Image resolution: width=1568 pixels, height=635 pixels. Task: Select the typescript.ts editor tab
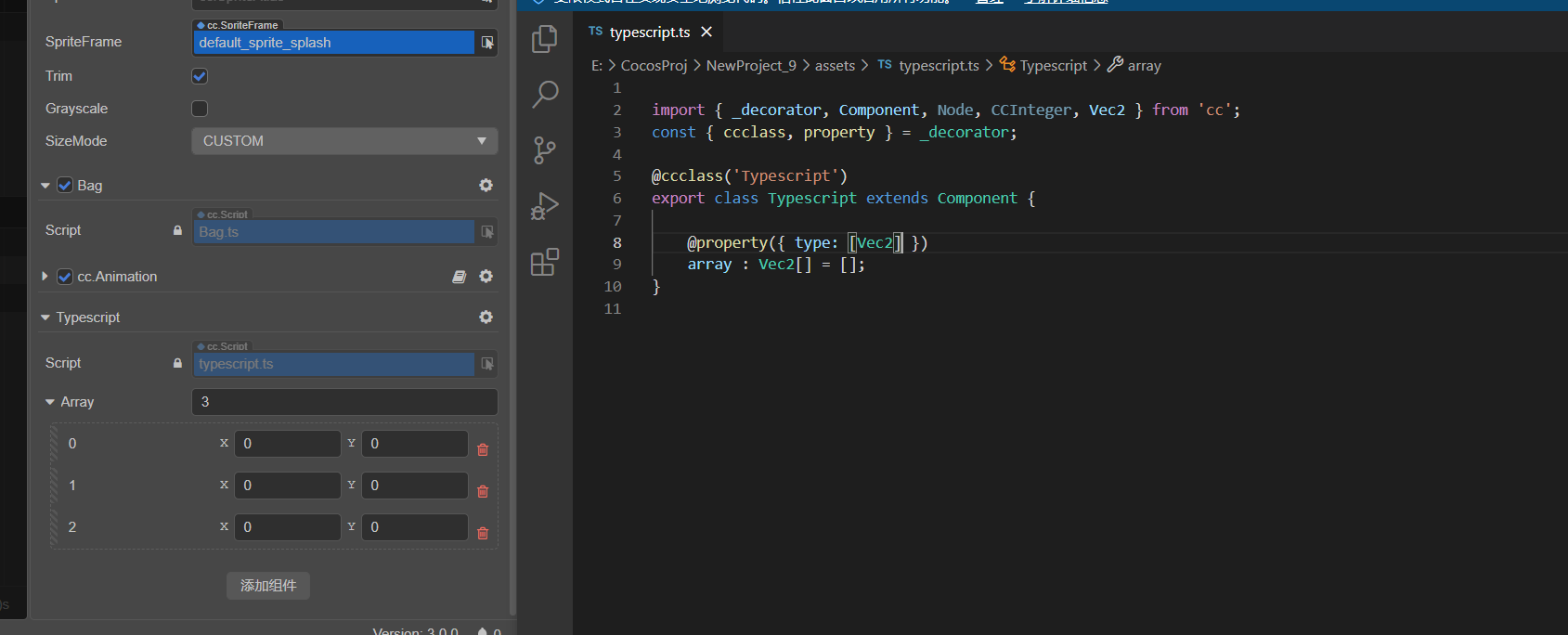tap(650, 32)
